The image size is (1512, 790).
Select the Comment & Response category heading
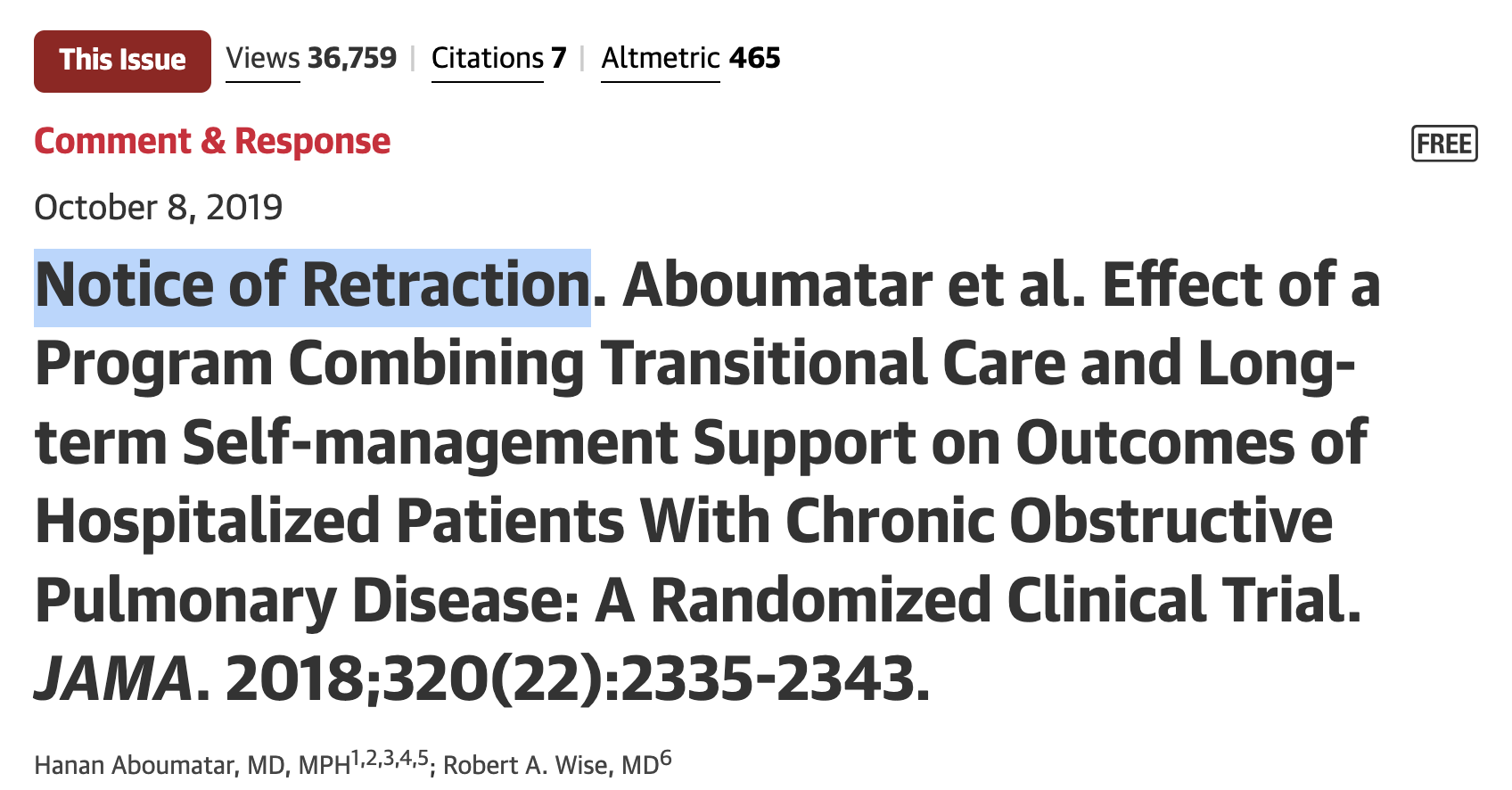(212, 142)
